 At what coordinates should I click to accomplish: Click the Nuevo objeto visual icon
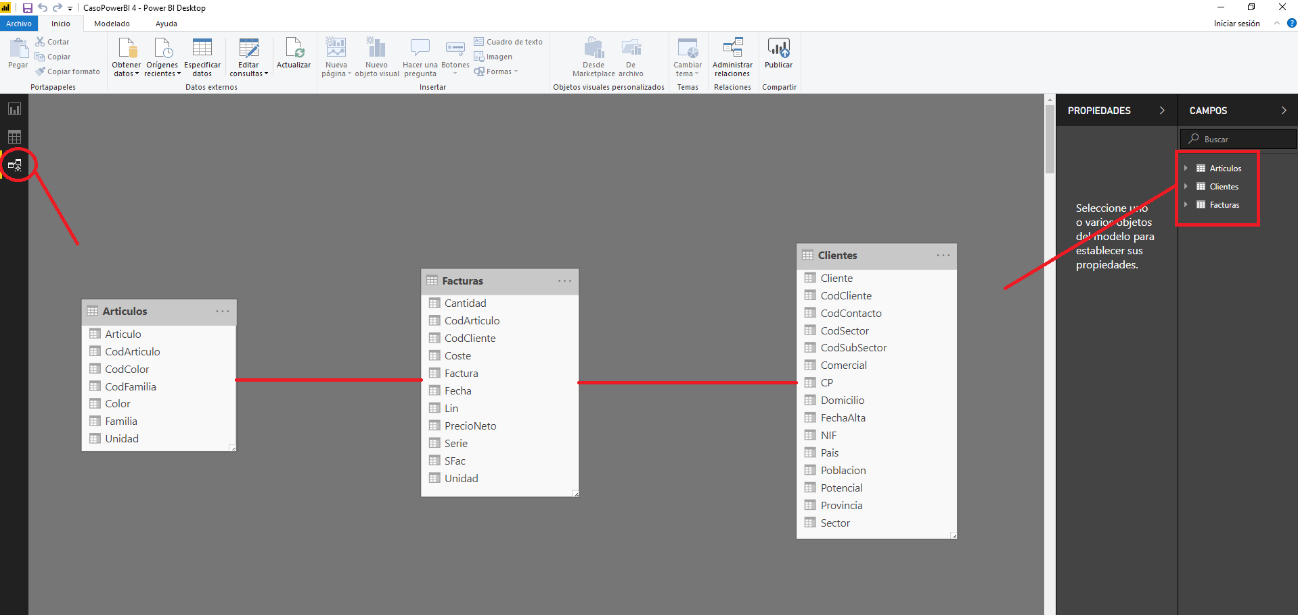click(376, 57)
